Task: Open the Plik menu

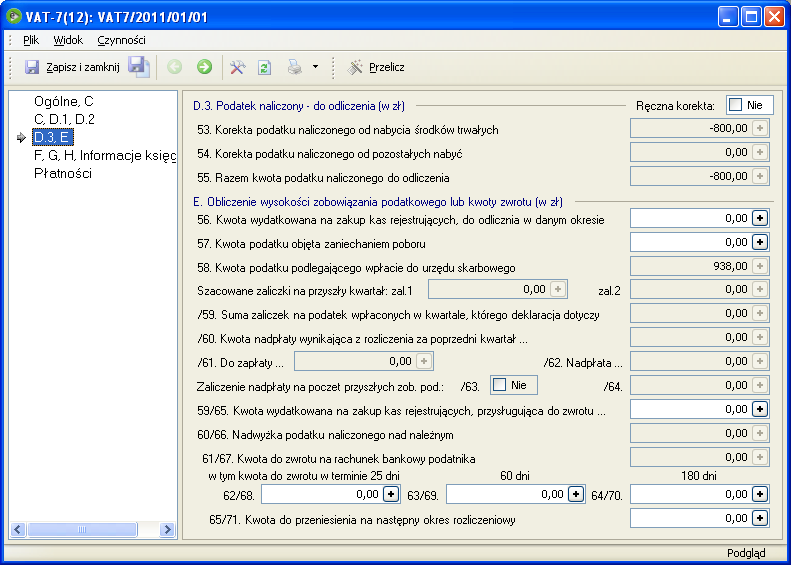Action: [31, 40]
